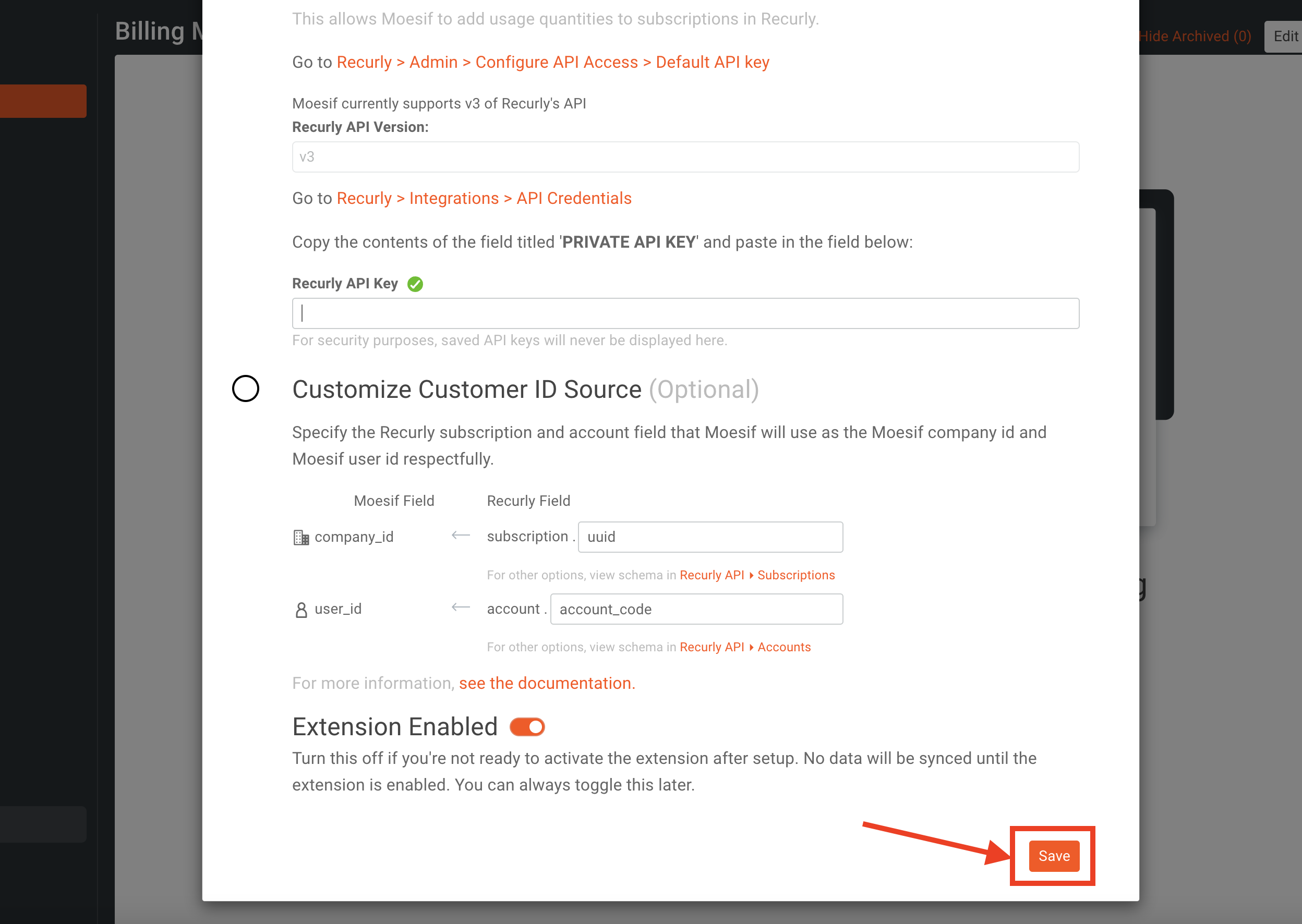The height and width of the screenshot is (924, 1302).
Task: Open the Recurly API Subscriptions schema link
Action: [757, 575]
